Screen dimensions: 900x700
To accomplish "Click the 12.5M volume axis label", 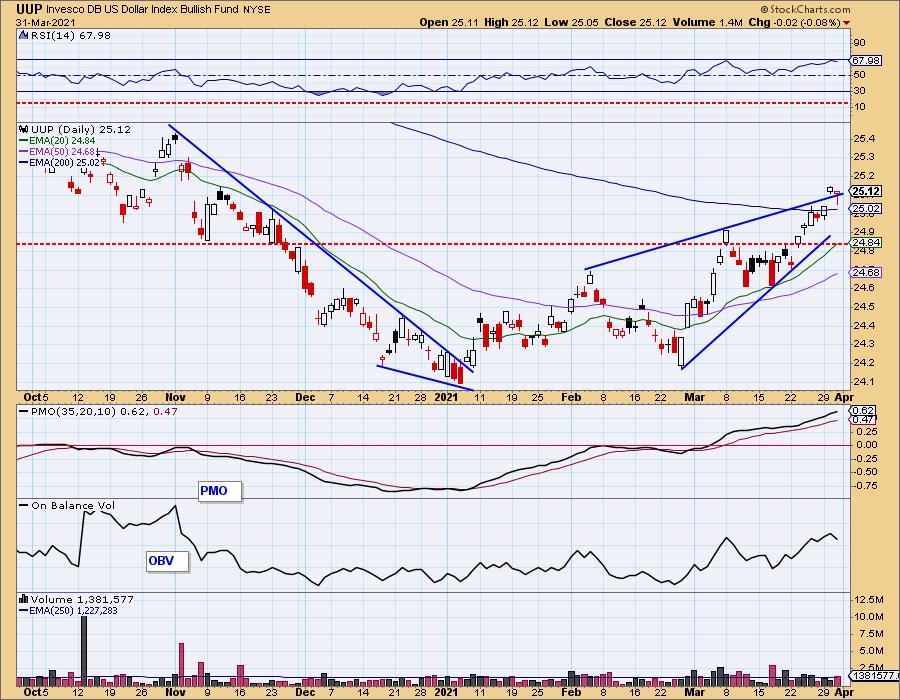I will (x=869, y=600).
